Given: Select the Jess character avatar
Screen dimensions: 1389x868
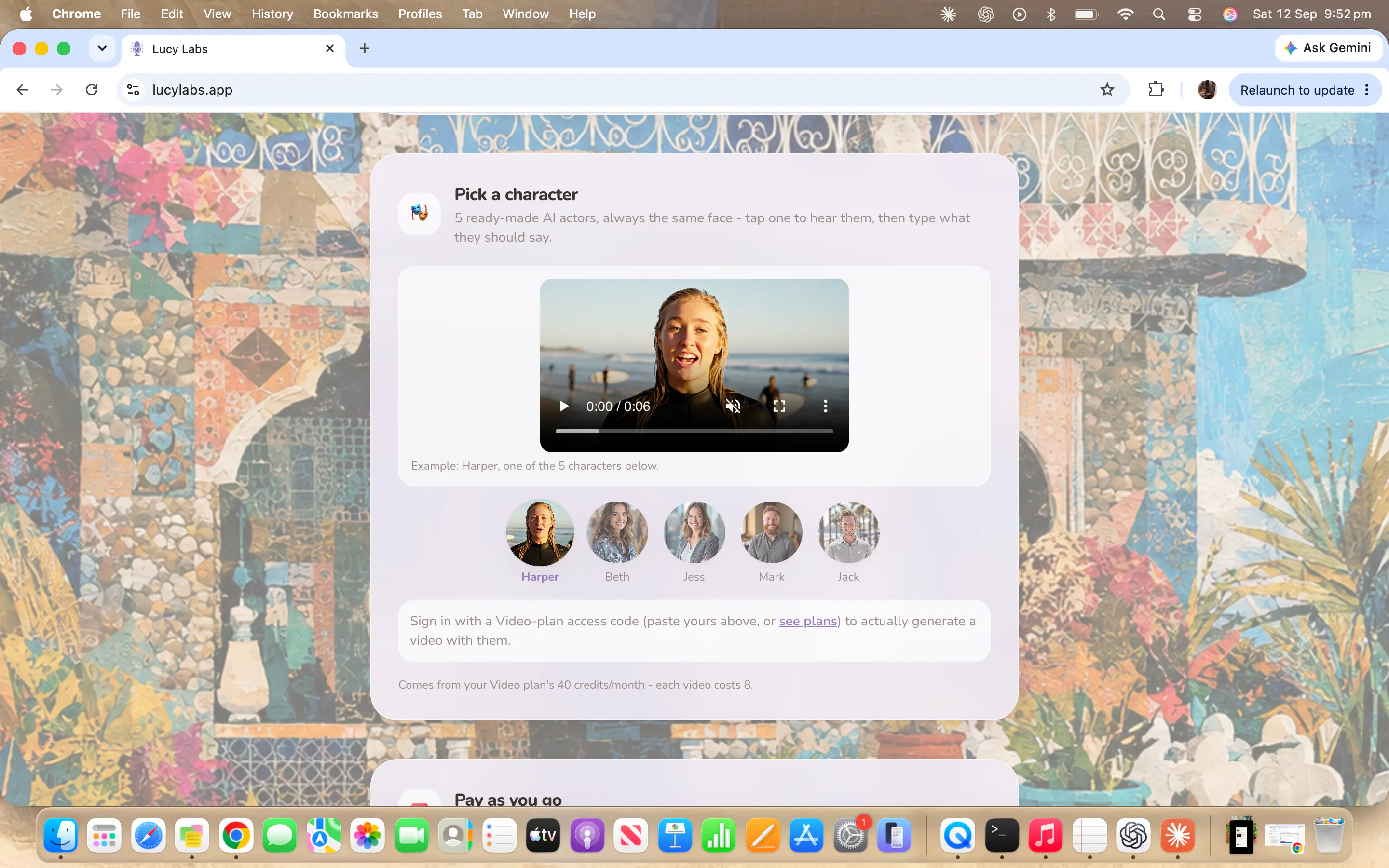Looking at the screenshot, I should tap(694, 532).
